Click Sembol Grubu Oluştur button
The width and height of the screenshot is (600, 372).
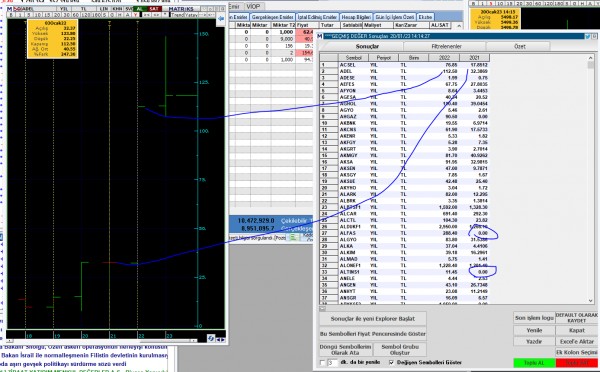point(400,349)
